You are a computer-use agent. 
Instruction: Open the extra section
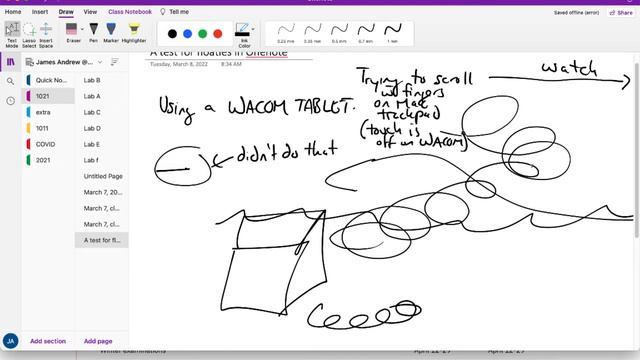[48, 112]
